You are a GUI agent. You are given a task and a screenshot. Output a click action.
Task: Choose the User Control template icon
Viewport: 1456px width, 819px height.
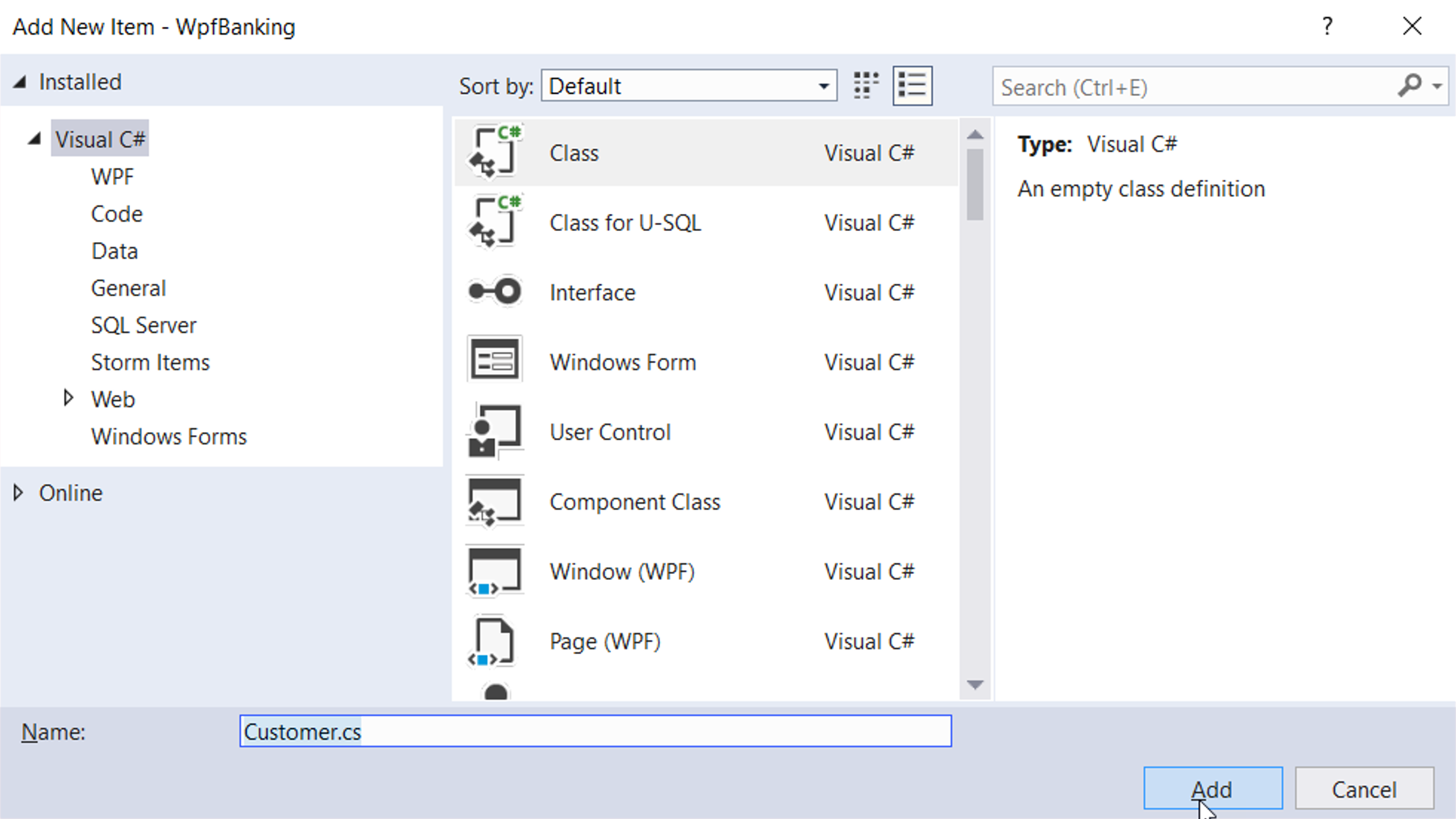click(x=494, y=431)
